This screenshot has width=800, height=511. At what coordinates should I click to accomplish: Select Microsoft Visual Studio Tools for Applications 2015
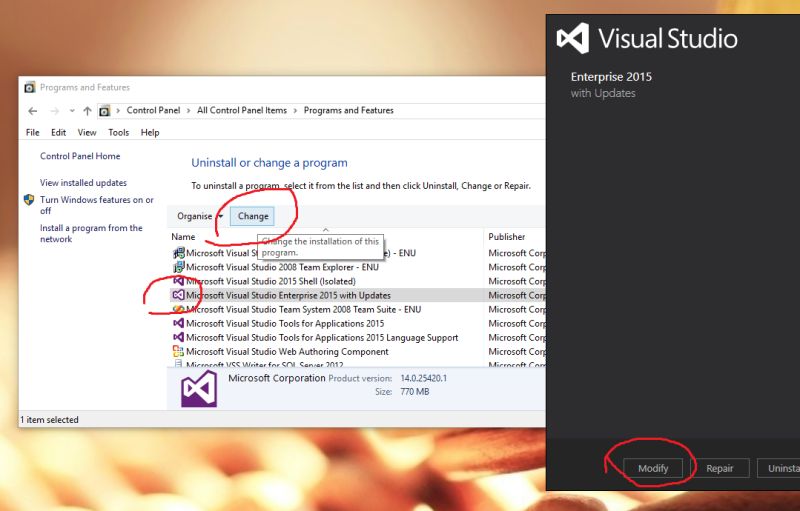(x=285, y=323)
